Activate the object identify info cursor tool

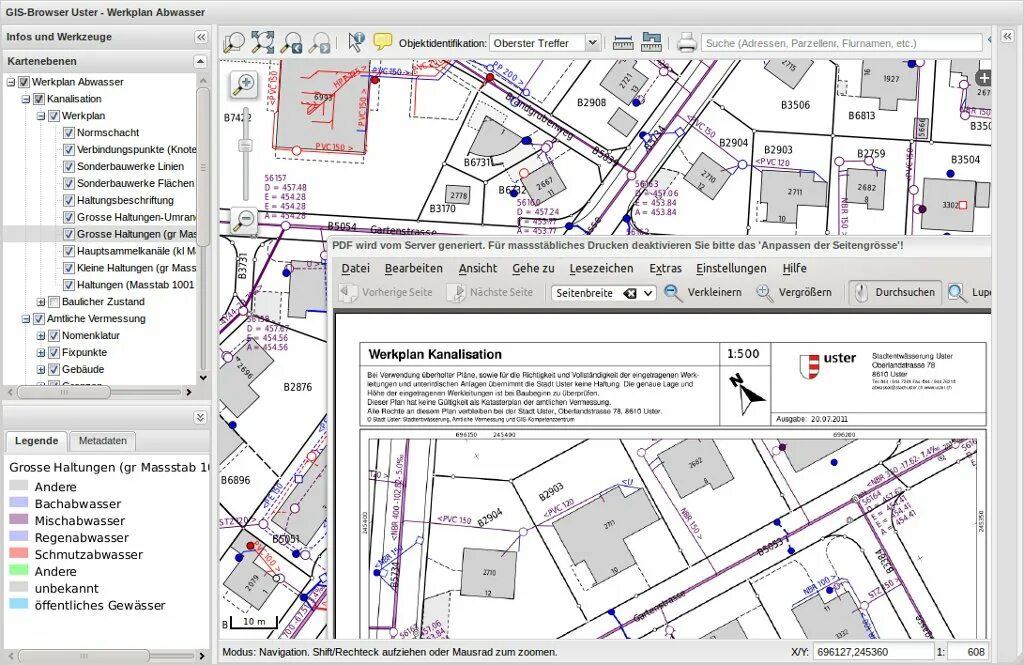356,42
